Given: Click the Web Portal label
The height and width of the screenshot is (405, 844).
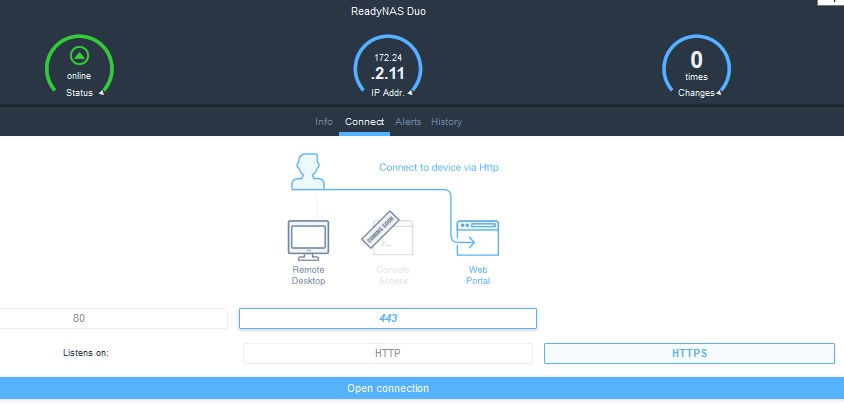Looking at the screenshot, I should pyautogui.click(x=478, y=275).
